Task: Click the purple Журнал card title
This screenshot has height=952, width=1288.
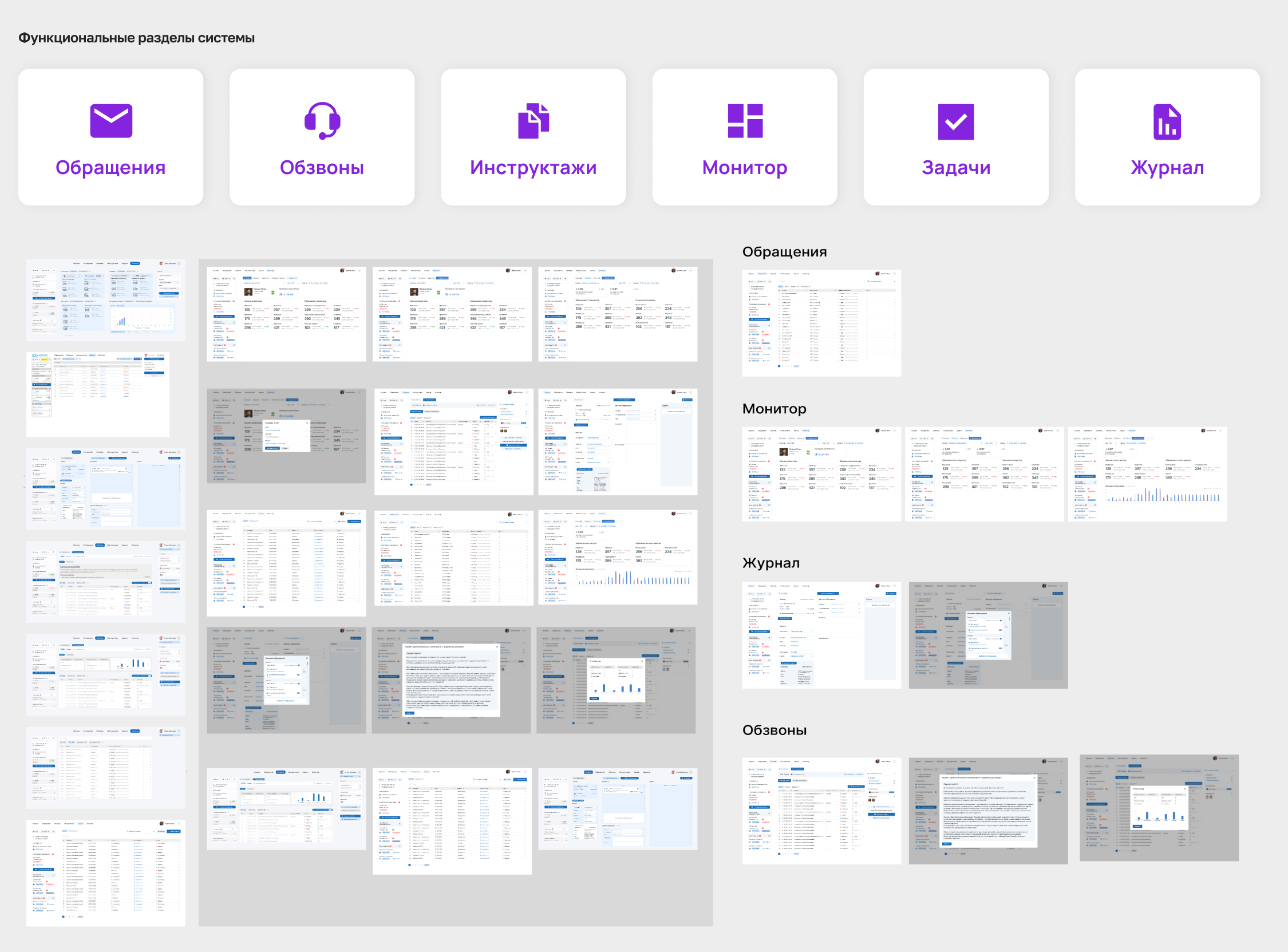Action: tap(1167, 168)
